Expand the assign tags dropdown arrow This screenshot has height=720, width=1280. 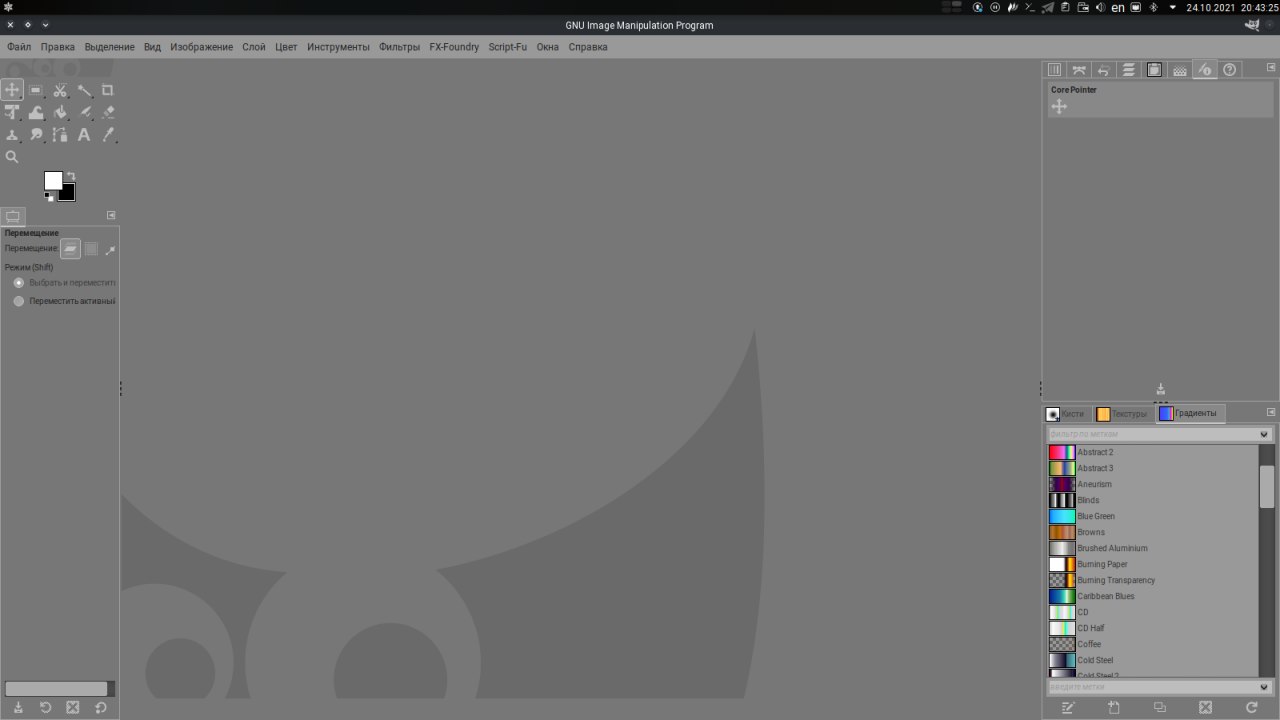pos(1264,687)
